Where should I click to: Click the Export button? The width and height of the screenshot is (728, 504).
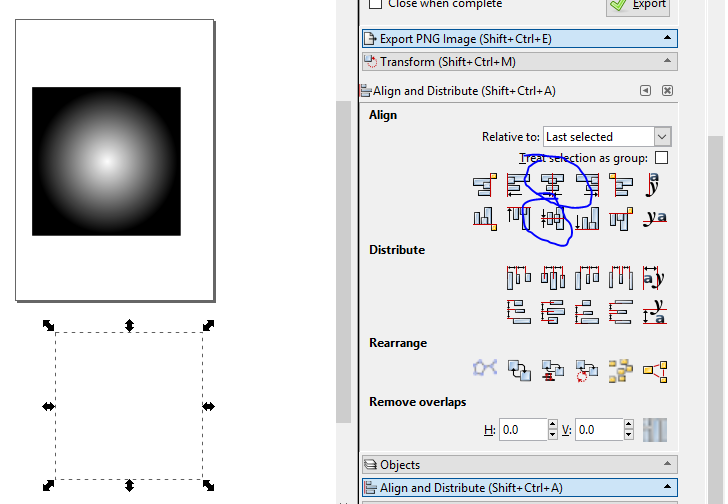pyautogui.click(x=638, y=6)
